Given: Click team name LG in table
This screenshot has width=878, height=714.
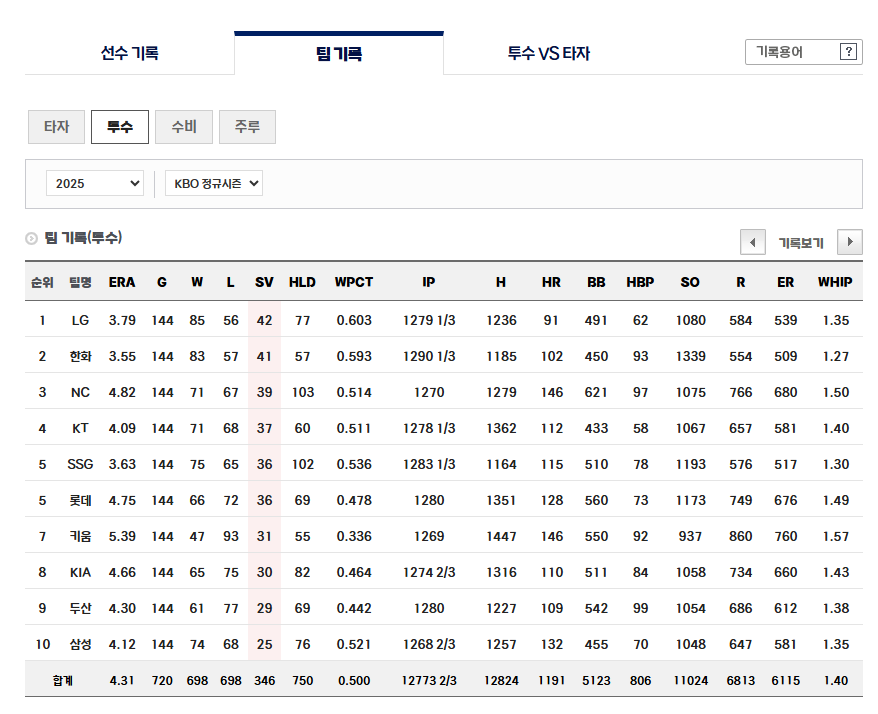Looking at the screenshot, I should pos(80,320).
